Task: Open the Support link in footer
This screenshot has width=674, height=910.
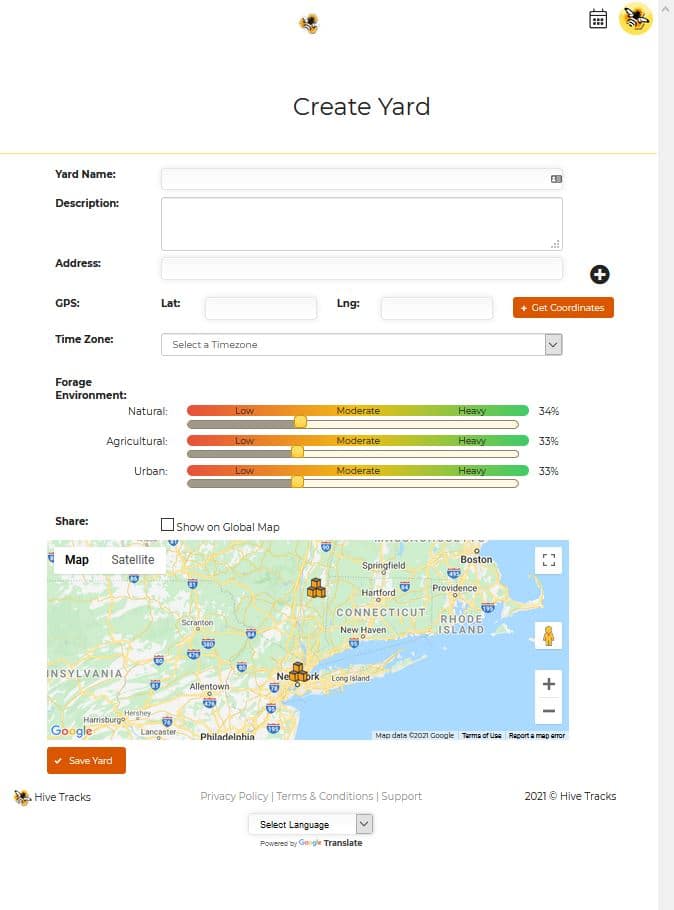Action: pyautogui.click(x=401, y=796)
